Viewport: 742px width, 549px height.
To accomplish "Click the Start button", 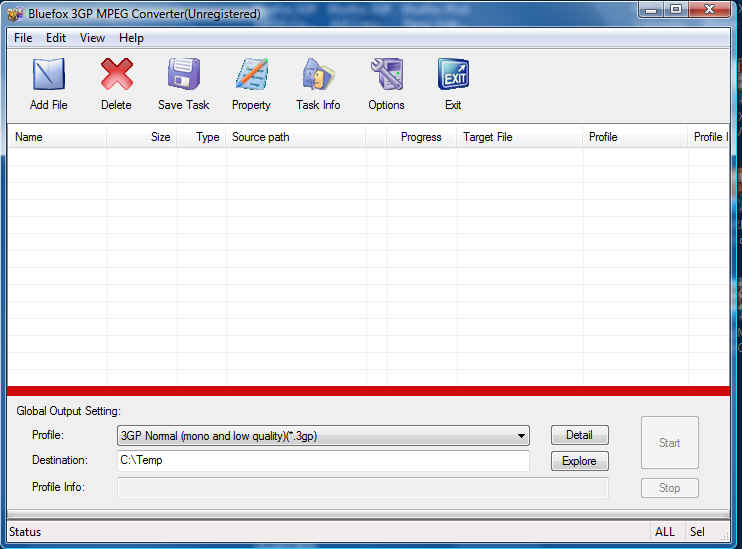I will point(670,443).
